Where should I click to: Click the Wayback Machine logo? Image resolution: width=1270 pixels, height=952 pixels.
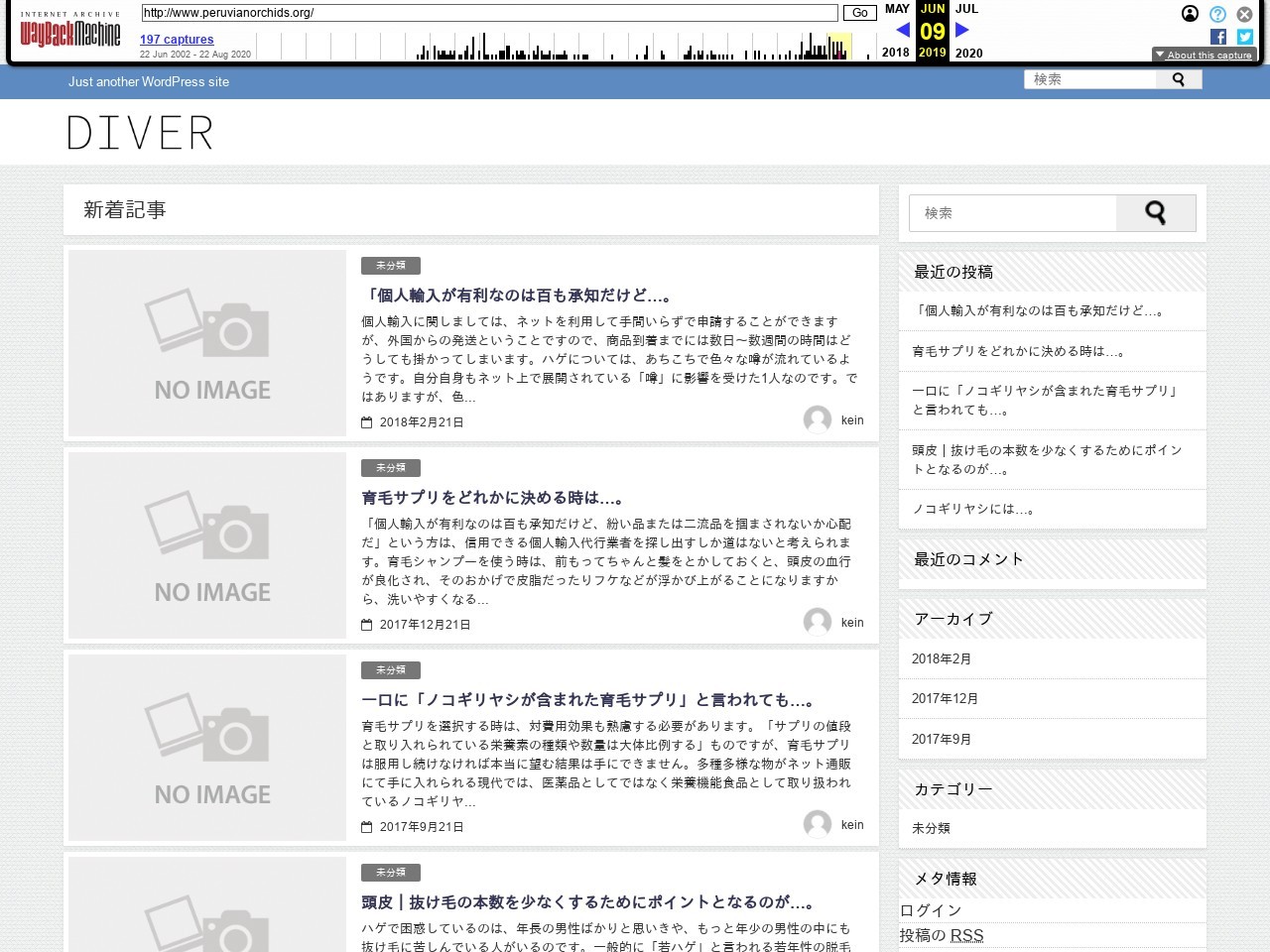pos(69,31)
